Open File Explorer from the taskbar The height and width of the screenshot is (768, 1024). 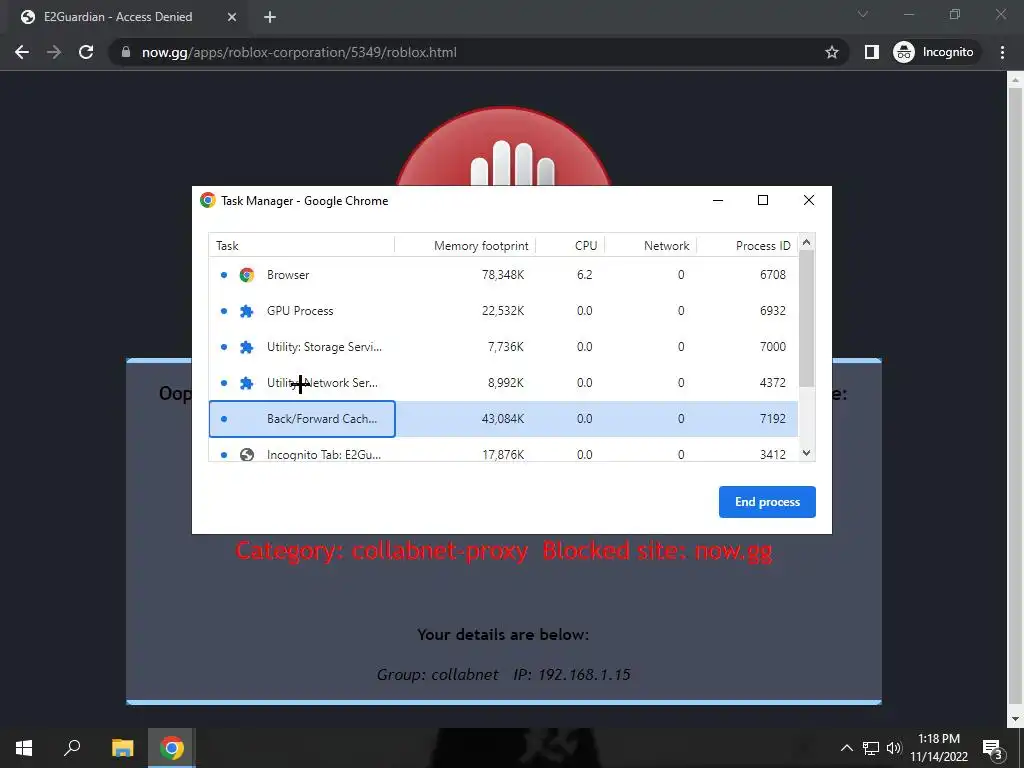(122, 748)
